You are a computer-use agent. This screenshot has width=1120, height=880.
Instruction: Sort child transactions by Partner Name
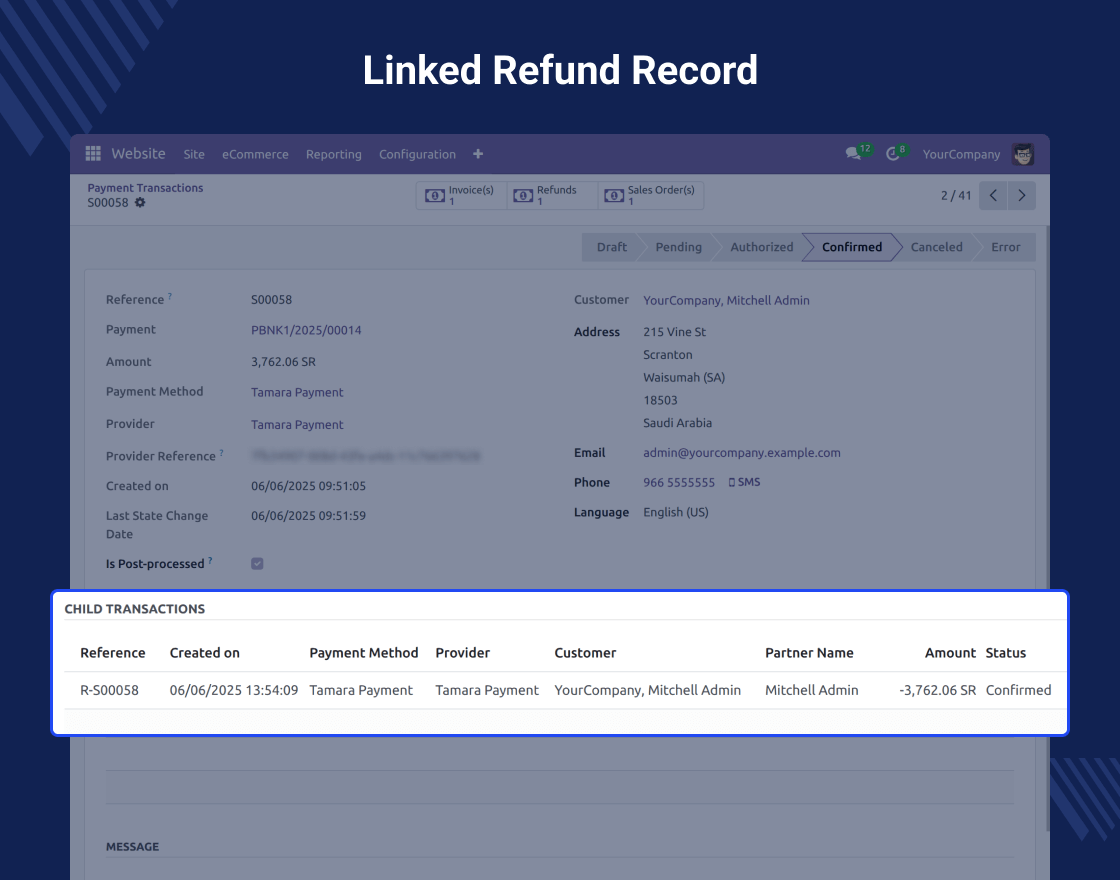(x=809, y=653)
